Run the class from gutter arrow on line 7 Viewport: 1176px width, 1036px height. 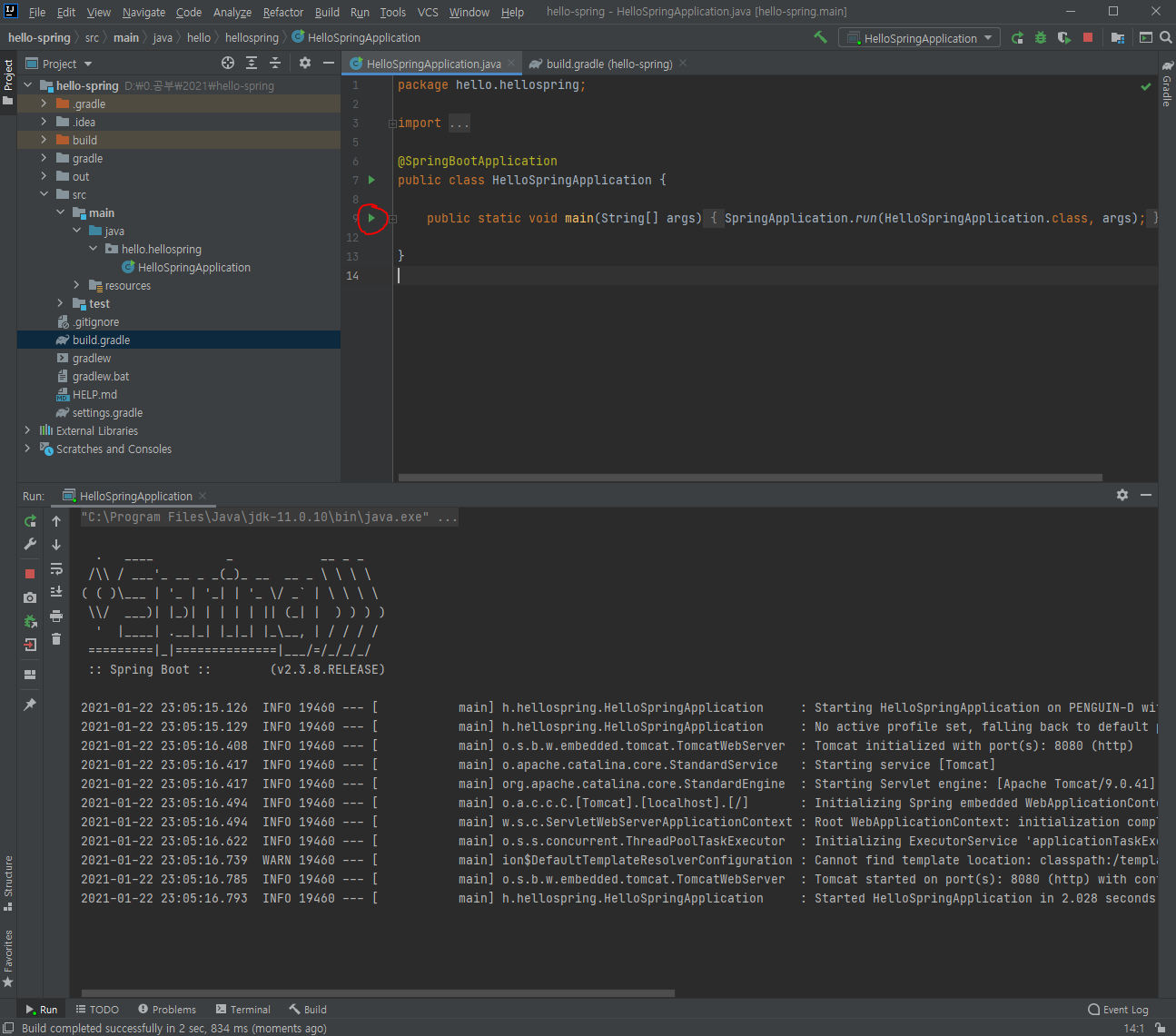coord(371,180)
